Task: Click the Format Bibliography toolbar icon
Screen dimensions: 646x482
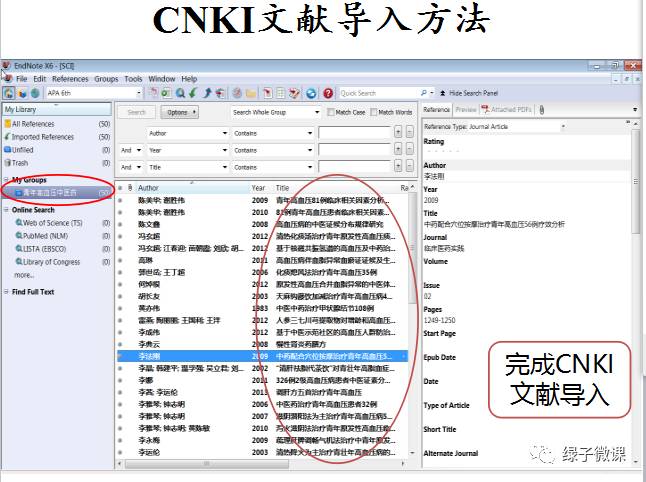Action: tap(281, 93)
